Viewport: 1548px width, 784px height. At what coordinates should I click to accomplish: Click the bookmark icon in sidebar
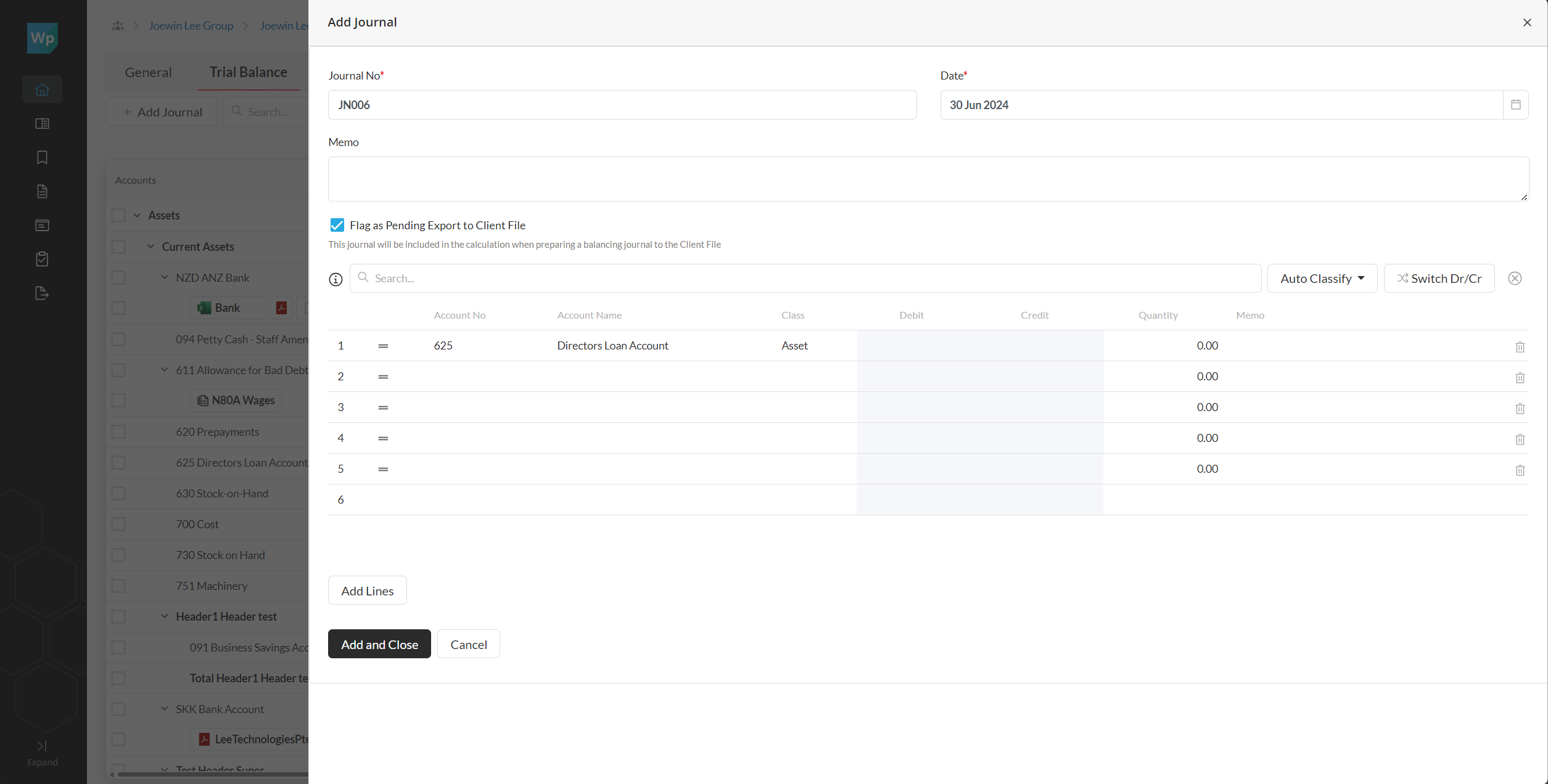tap(42, 158)
